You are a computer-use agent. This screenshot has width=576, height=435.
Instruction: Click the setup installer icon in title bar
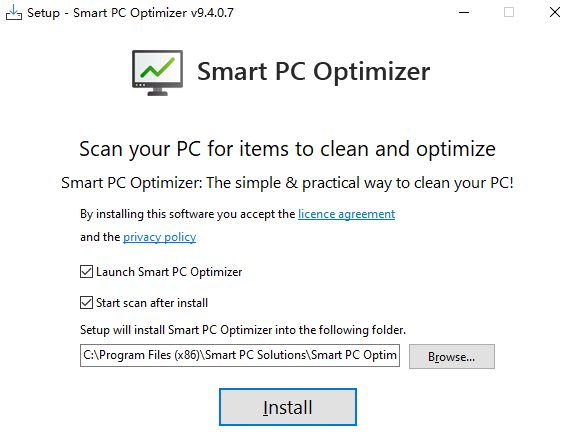click(14, 12)
